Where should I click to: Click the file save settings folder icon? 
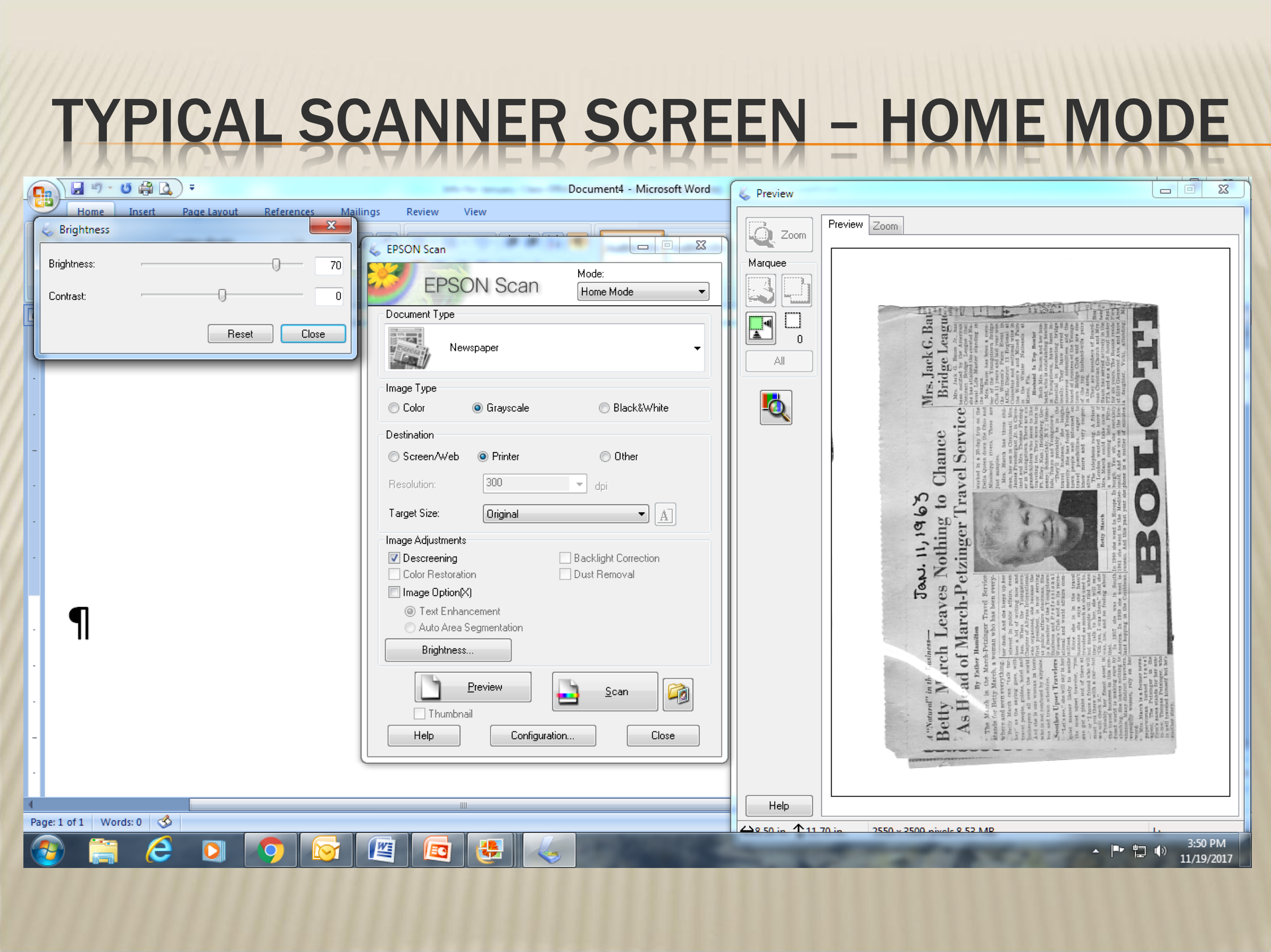(x=678, y=694)
